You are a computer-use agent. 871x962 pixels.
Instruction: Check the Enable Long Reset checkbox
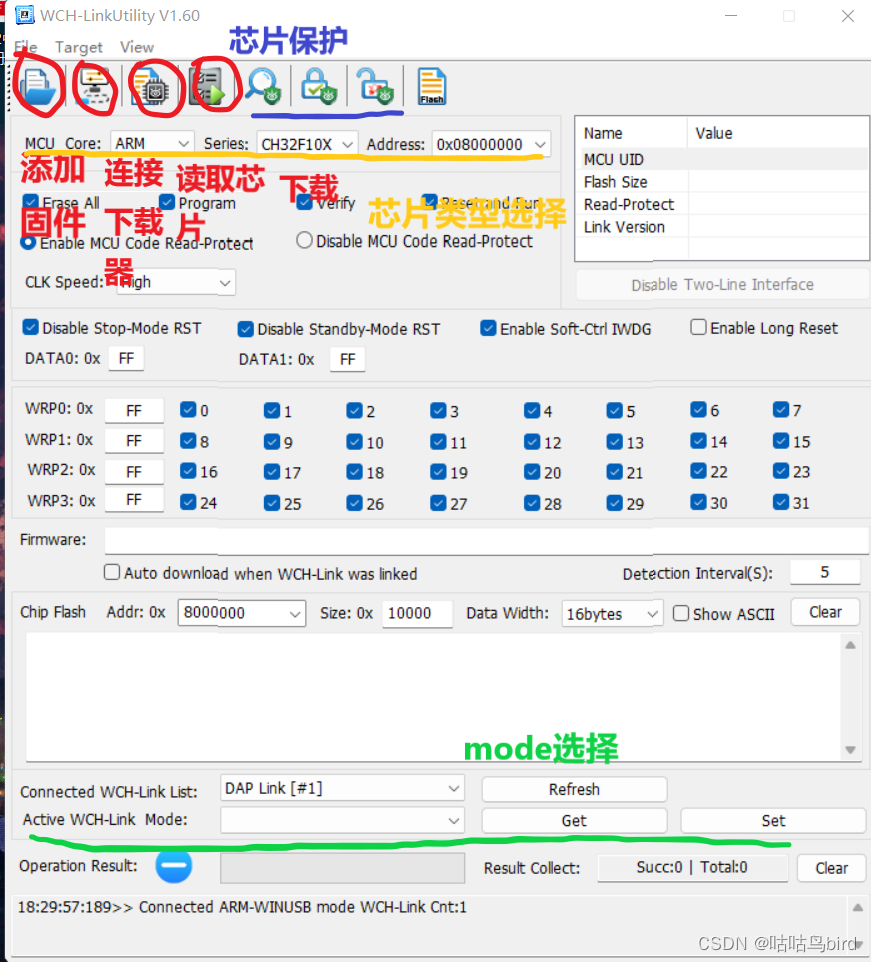698,327
